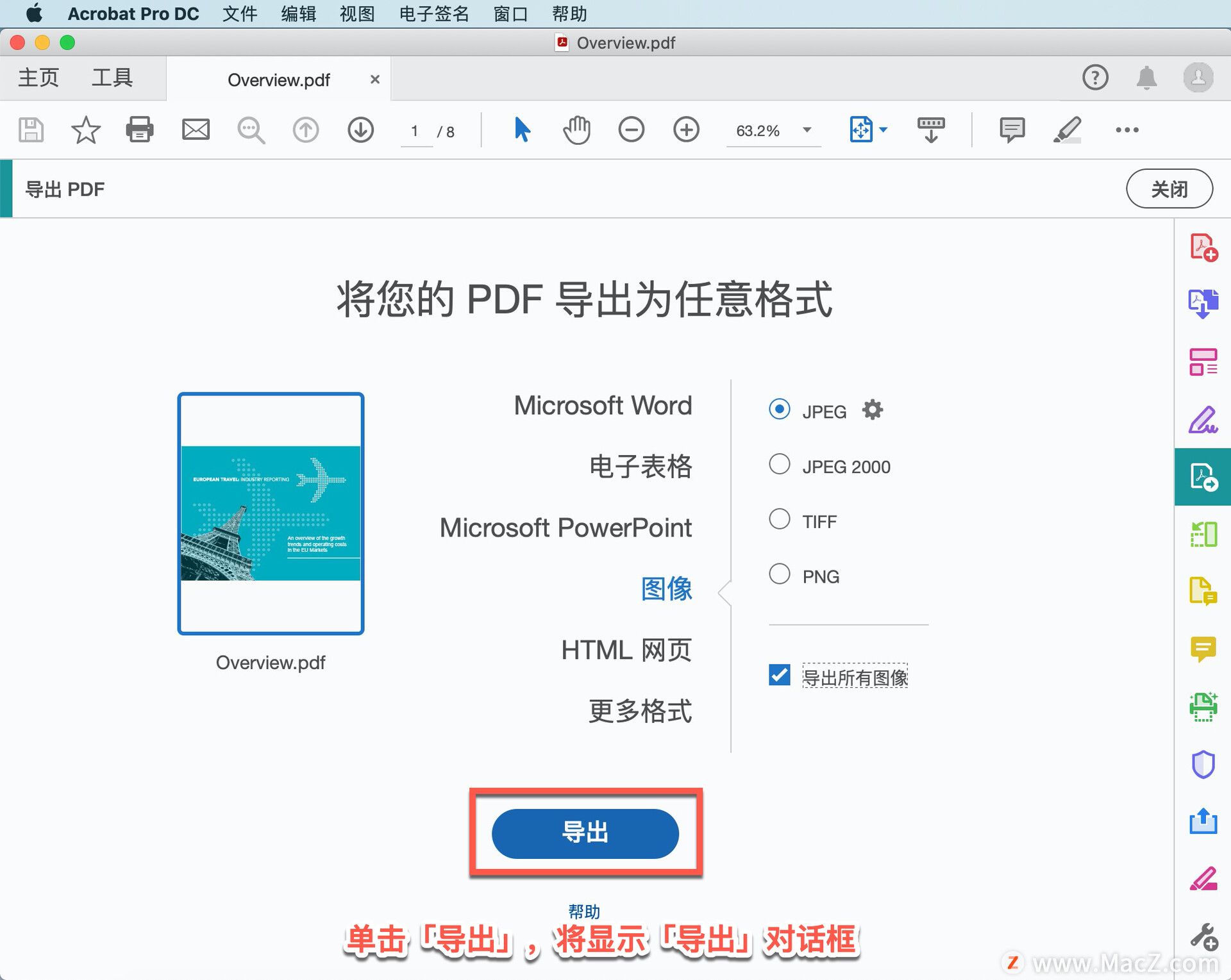Uncheck the 导出所有图像 checkbox
Image resolution: width=1231 pixels, height=980 pixels.
click(780, 675)
